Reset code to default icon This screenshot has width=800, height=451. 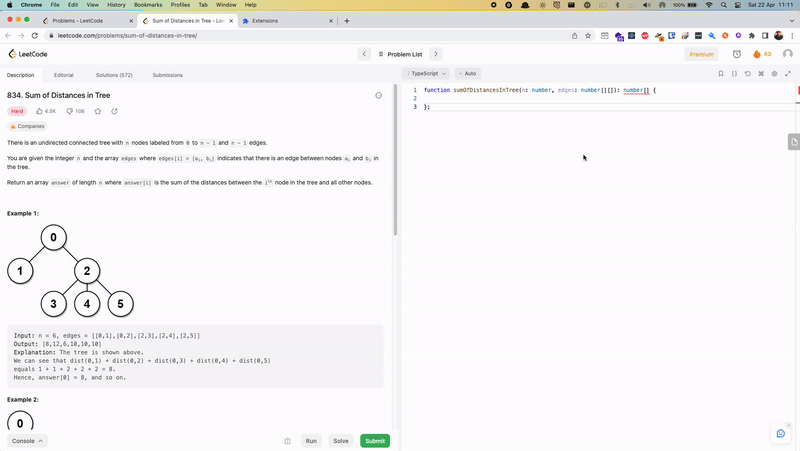(747, 73)
